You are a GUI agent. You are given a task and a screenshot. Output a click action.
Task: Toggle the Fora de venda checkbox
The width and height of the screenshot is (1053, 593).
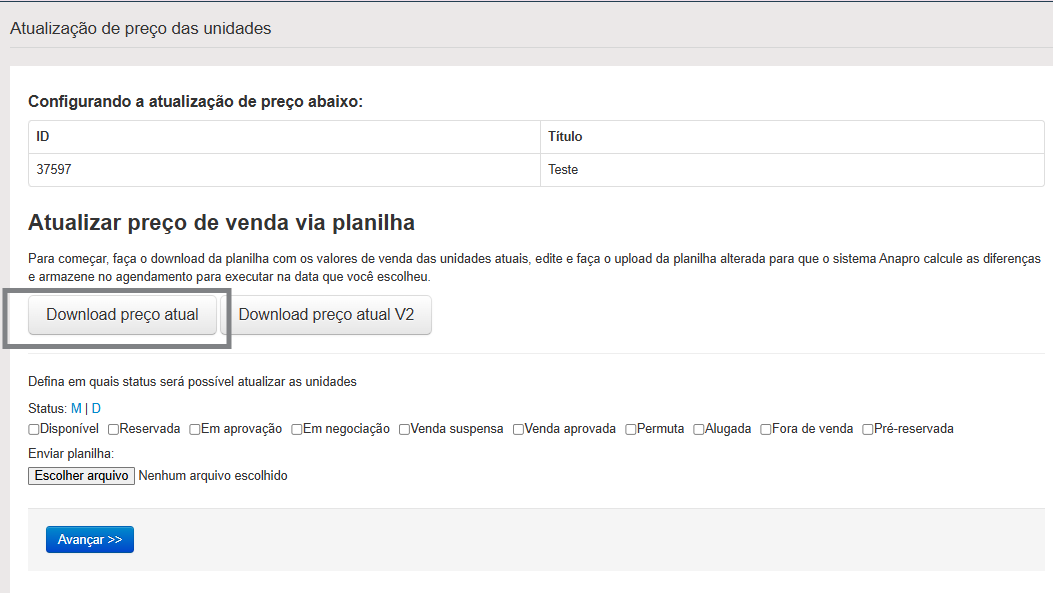click(766, 429)
